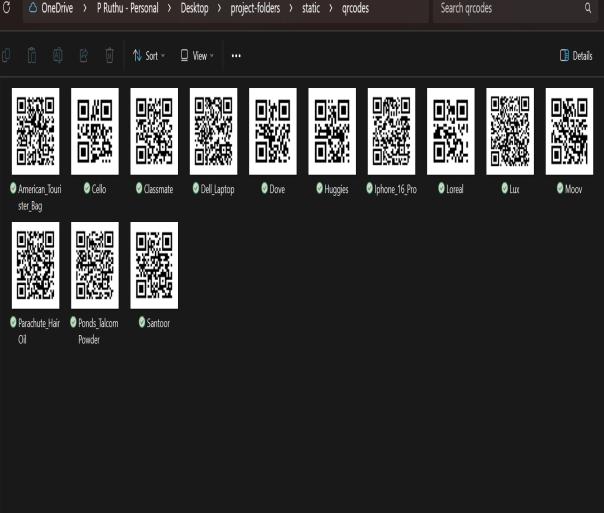The width and height of the screenshot is (604, 513).
Task: Expand chevron after Desktop breadcrumb
Action: pyautogui.click(x=219, y=8)
